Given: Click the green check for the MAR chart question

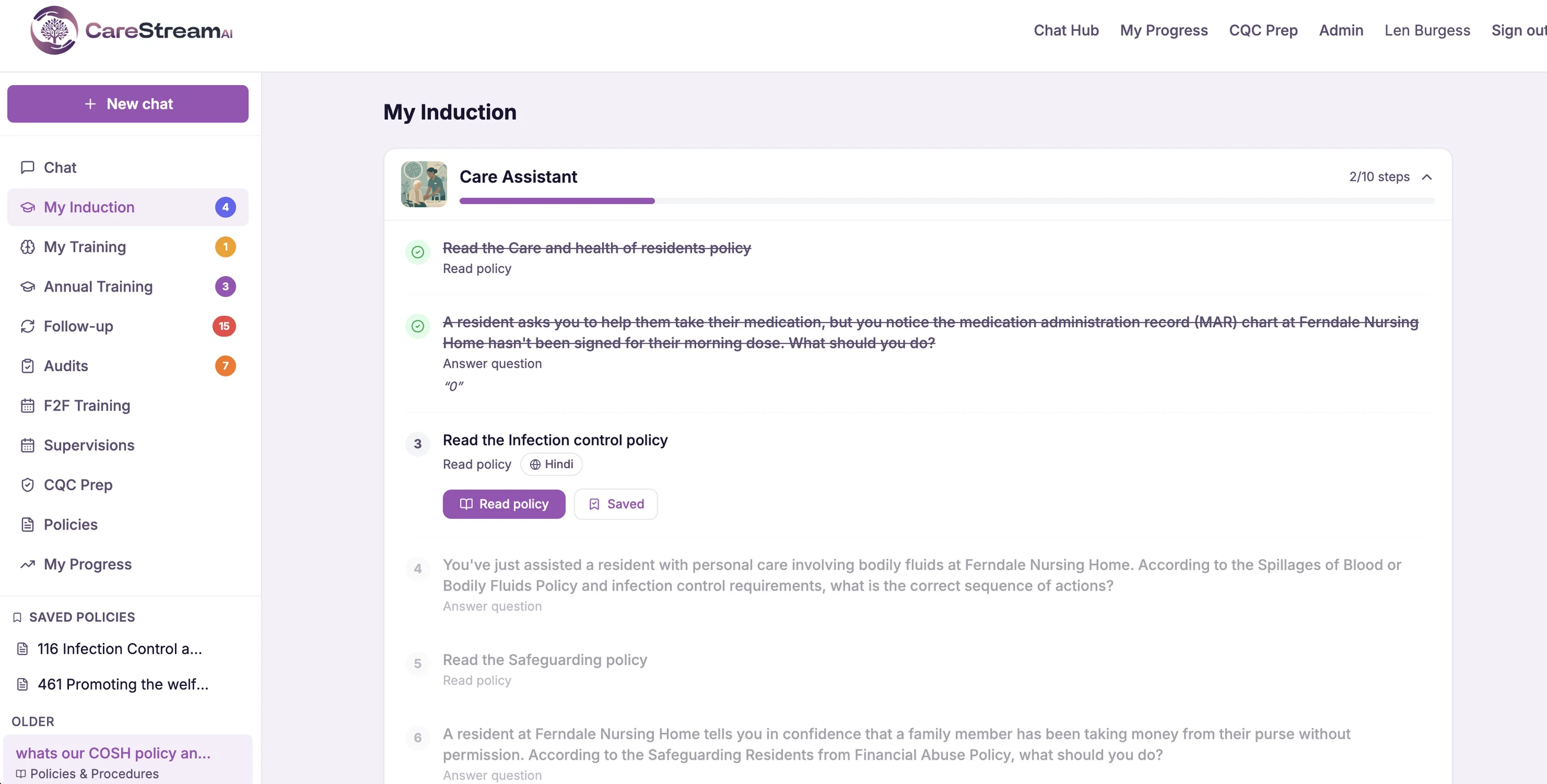Looking at the screenshot, I should pyautogui.click(x=417, y=326).
